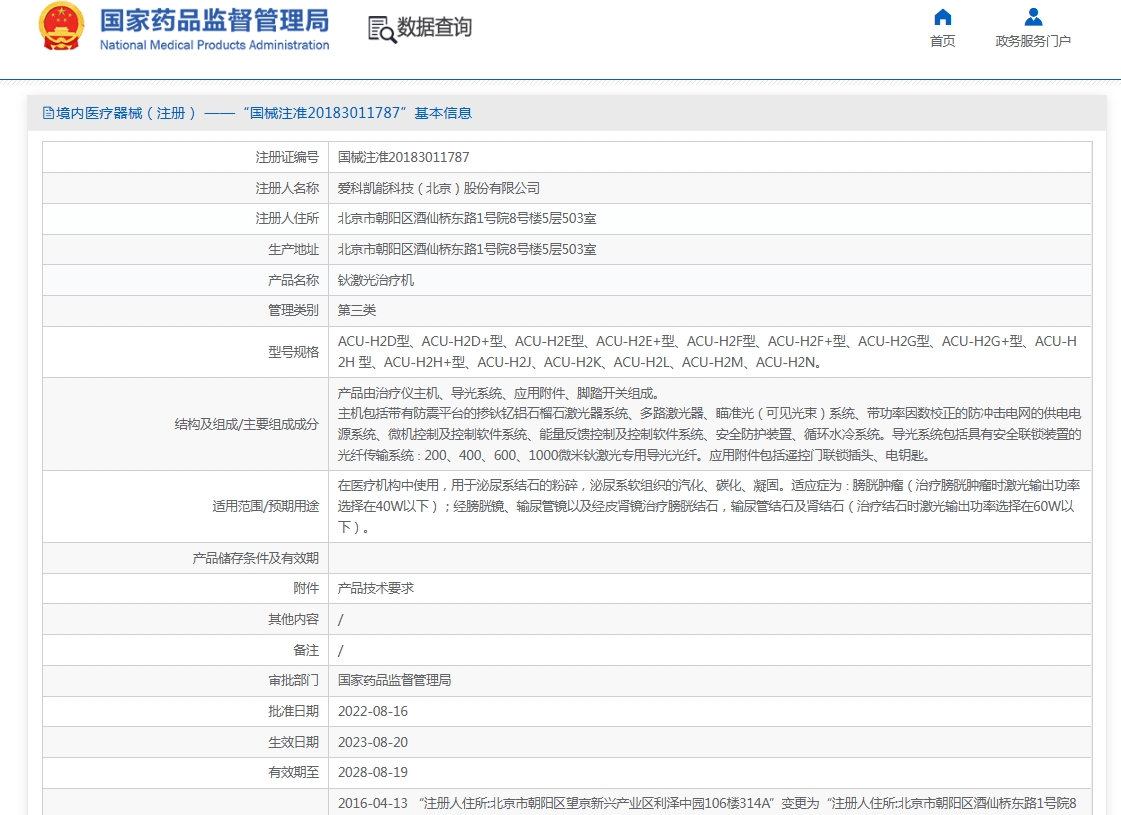Viewport: 1121px width, 815px height.
Task: Click 国家药品监督管理局 site title
Action: coord(214,21)
